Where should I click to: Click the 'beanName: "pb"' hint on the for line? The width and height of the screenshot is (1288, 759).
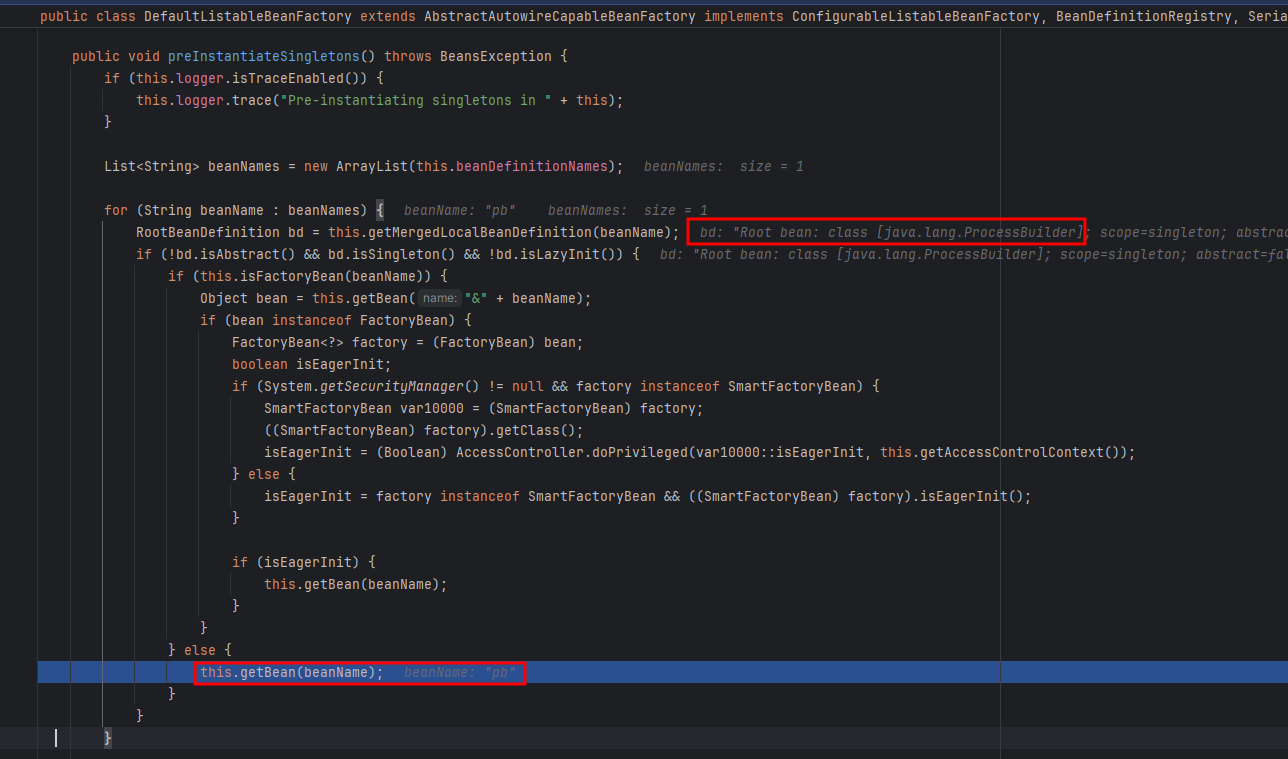click(x=459, y=210)
